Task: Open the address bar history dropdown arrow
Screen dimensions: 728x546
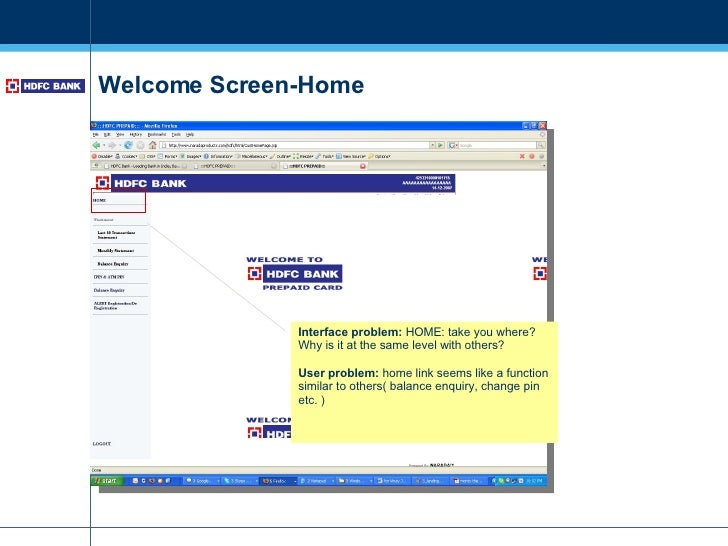Action: tap(432, 145)
